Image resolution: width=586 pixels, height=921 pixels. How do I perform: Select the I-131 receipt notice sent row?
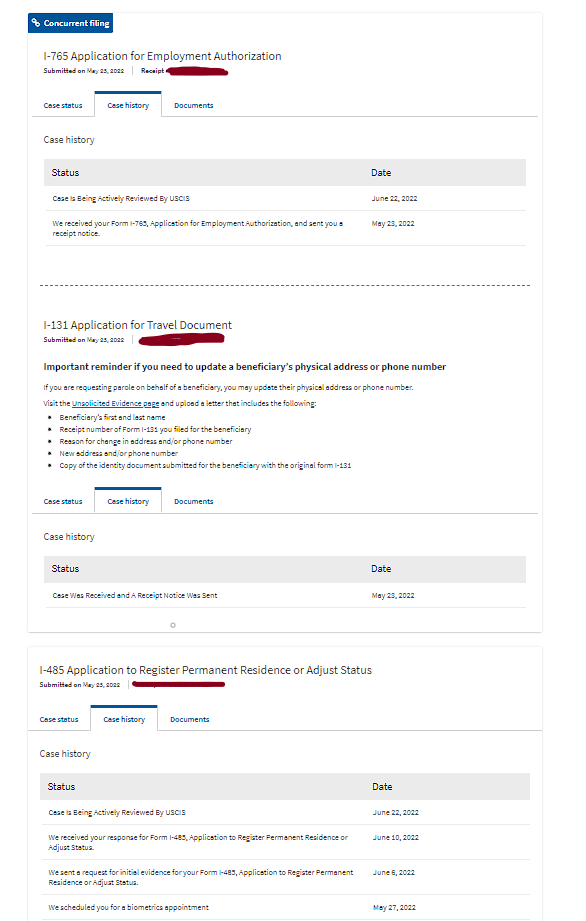click(285, 595)
